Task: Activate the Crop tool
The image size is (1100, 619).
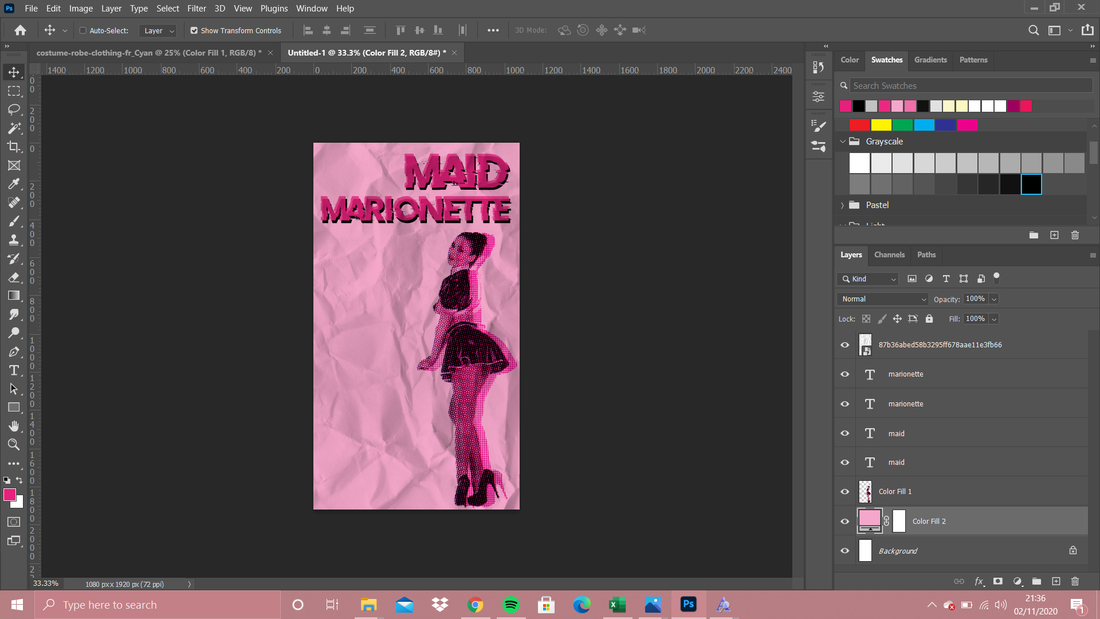Action: (x=14, y=147)
